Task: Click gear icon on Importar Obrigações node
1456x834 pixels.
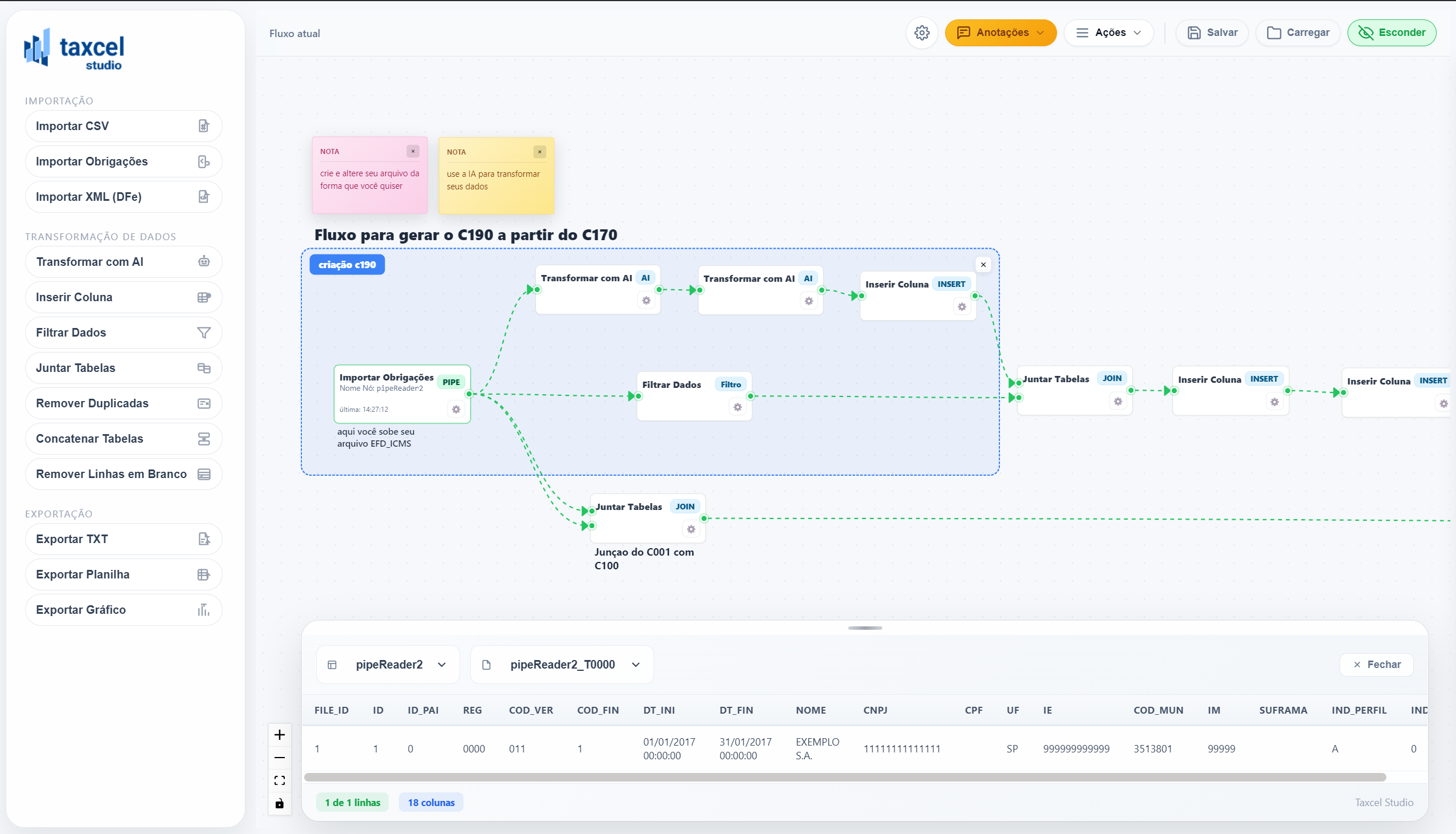Action: click(456, 409)
